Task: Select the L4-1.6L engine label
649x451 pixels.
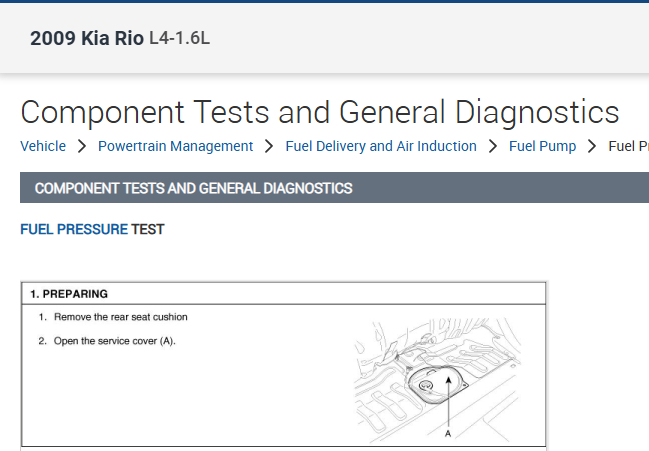Action: [179, 39]
